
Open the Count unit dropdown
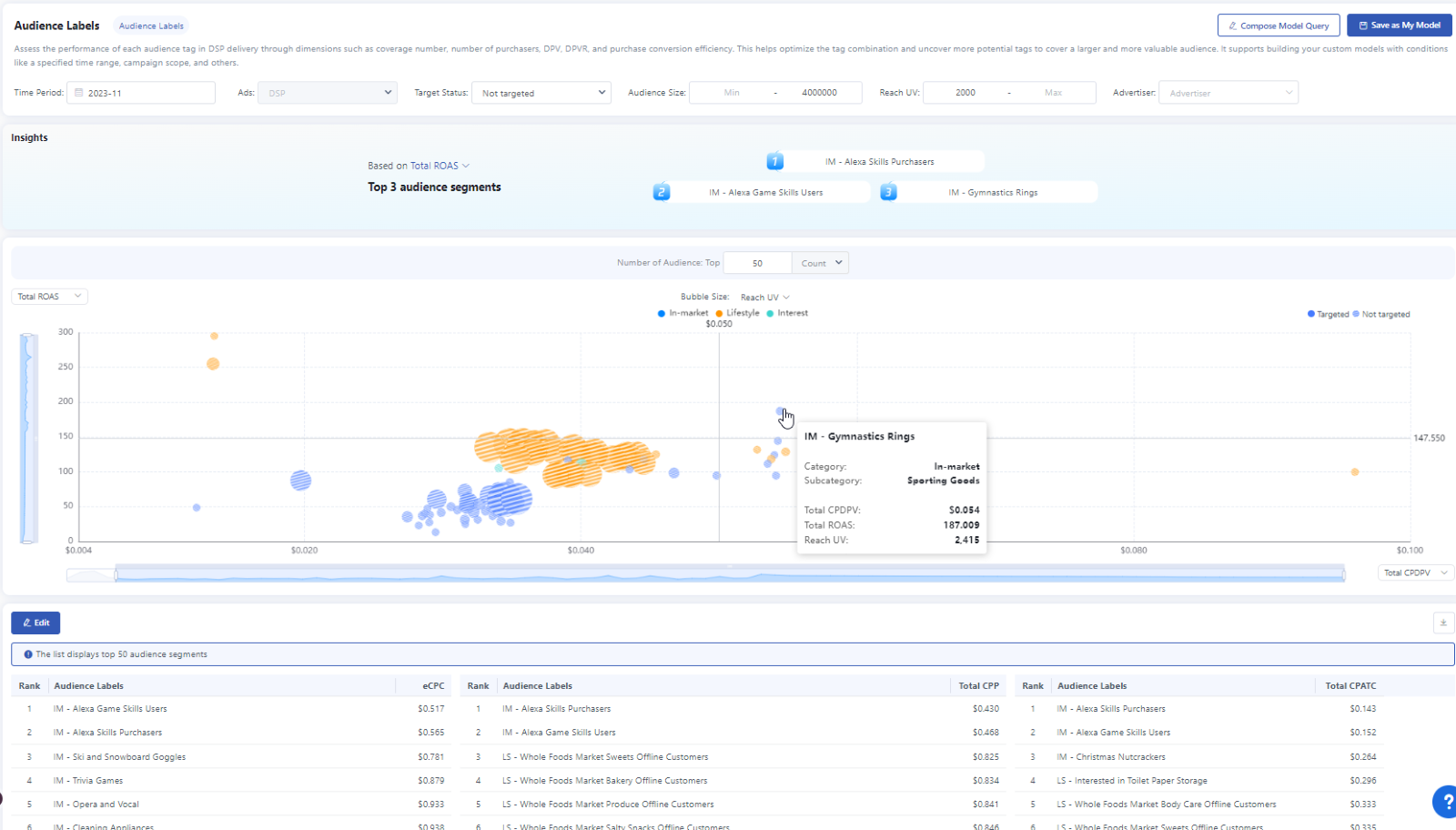pyautogui.click(x=820, y=263)
